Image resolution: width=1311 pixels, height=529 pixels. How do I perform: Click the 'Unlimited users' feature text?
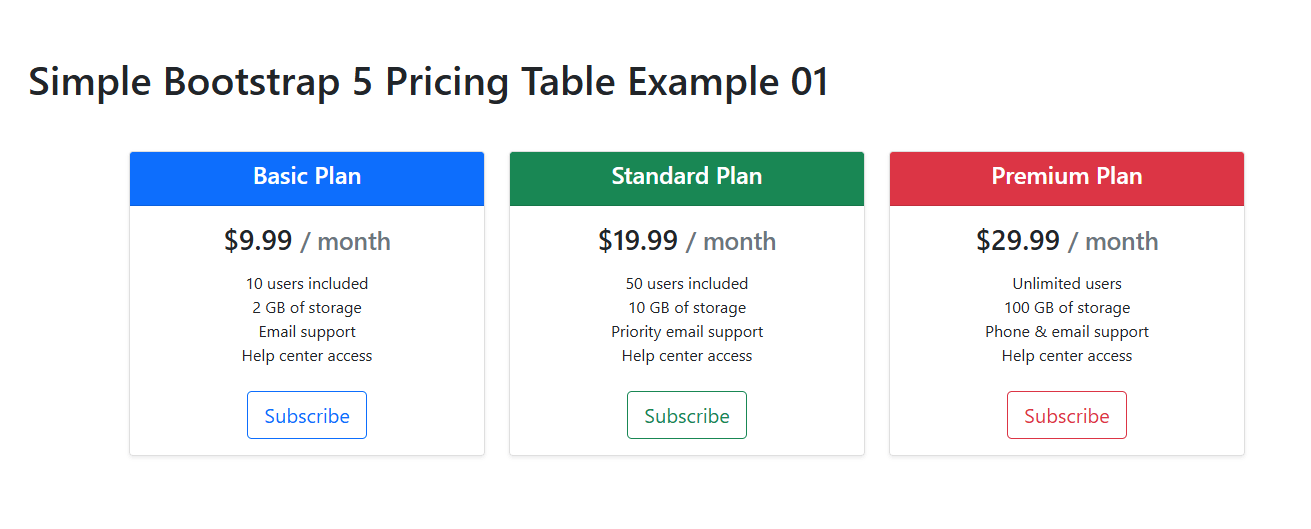coord(1067,284)
